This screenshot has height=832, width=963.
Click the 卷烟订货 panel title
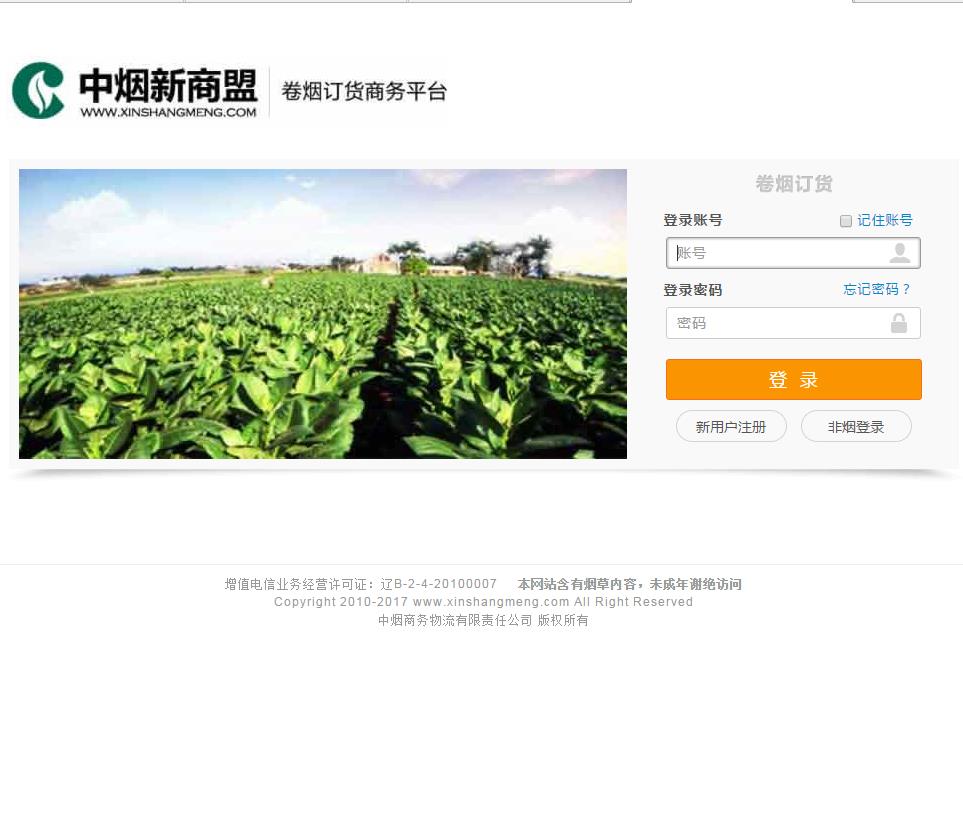tap(793, 184)
